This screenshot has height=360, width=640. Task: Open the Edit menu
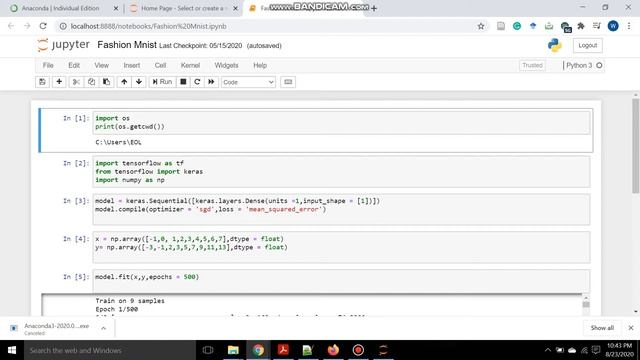click(74, 65)
